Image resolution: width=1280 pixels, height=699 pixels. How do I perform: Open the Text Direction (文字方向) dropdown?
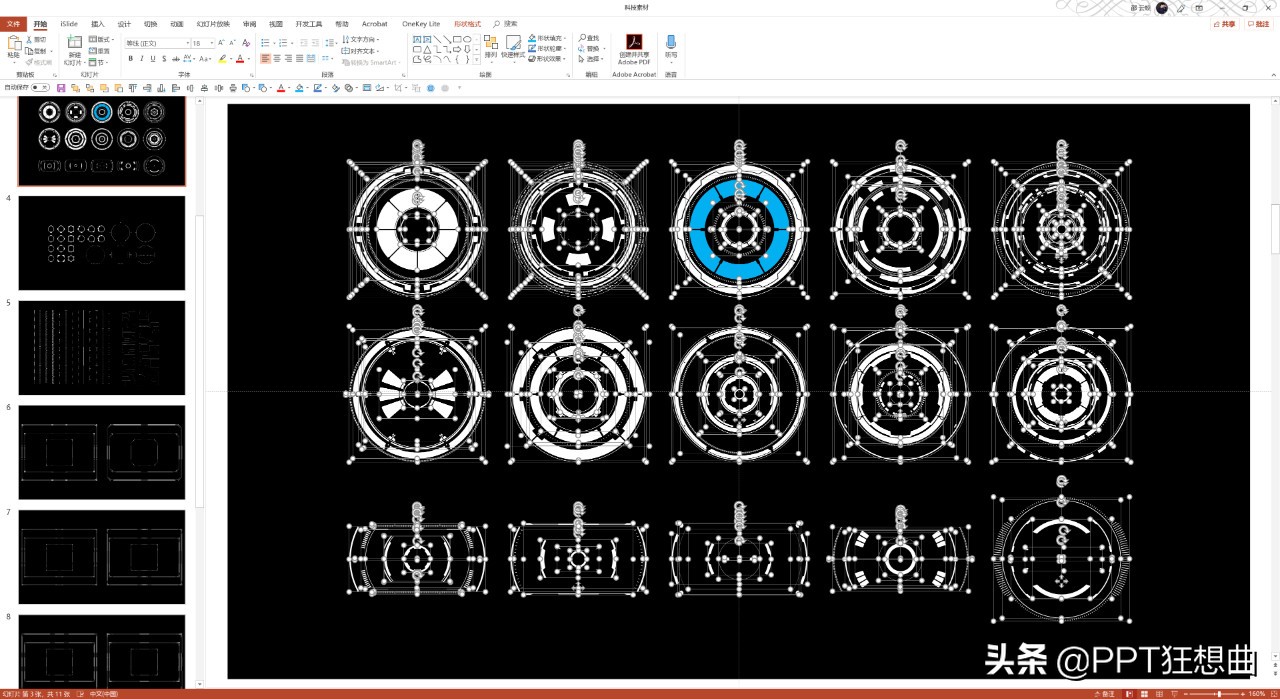(359, 39)
